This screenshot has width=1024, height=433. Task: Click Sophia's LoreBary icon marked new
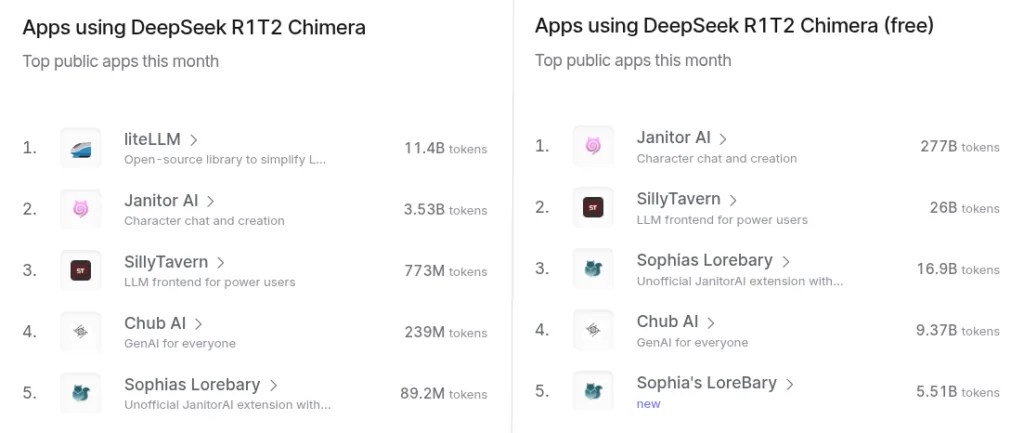click(593, 391)
